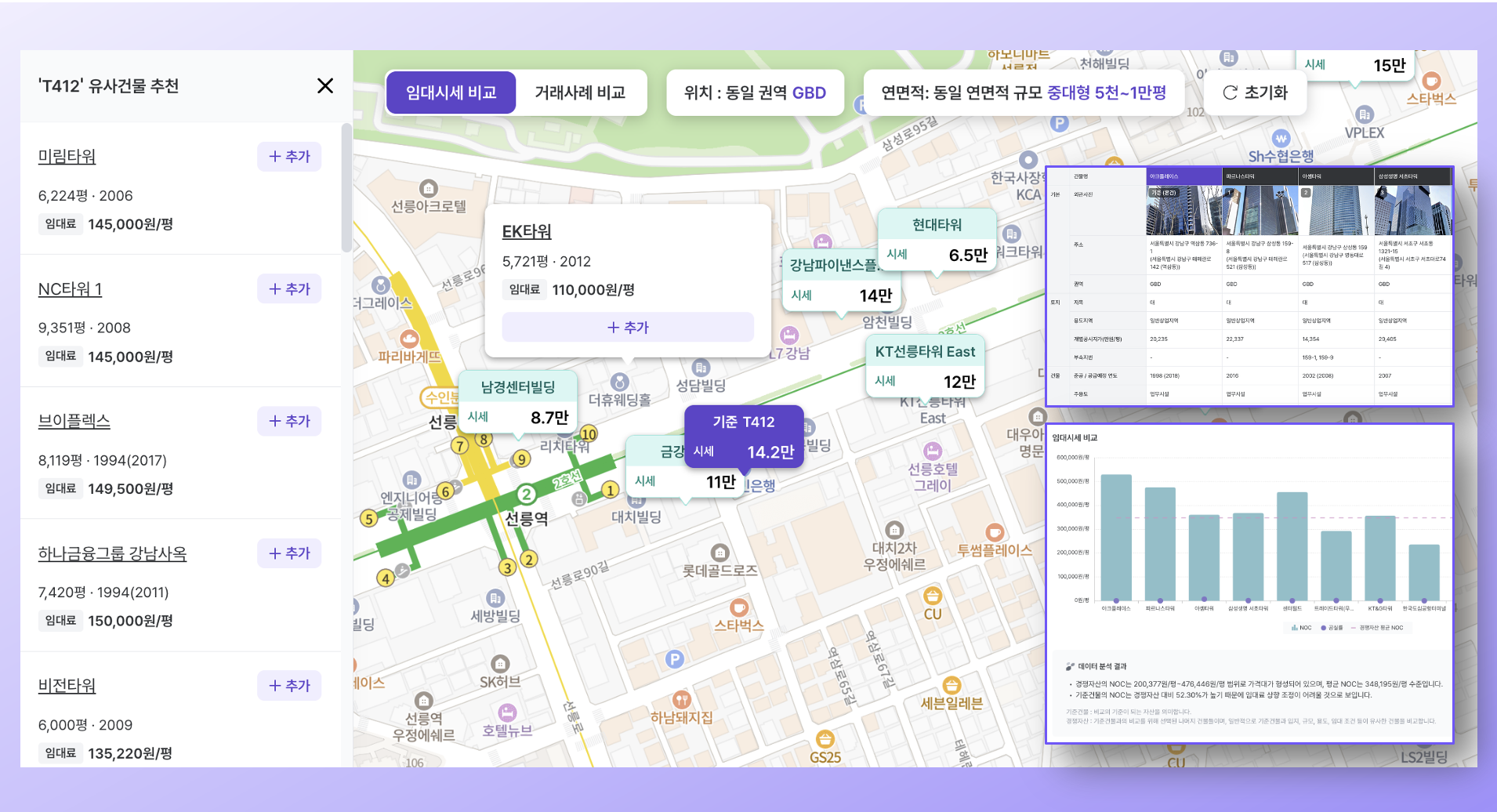Click subway exit 5 marker

[368, 518]
